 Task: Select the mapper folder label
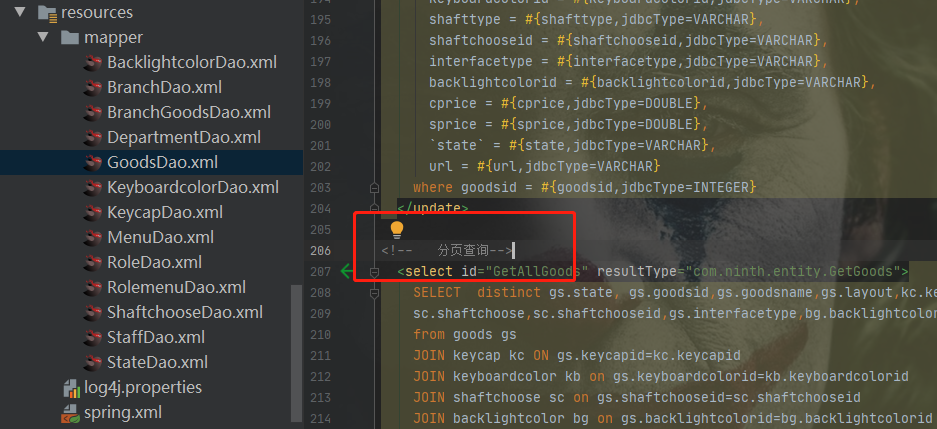click(x=114, y=37)
